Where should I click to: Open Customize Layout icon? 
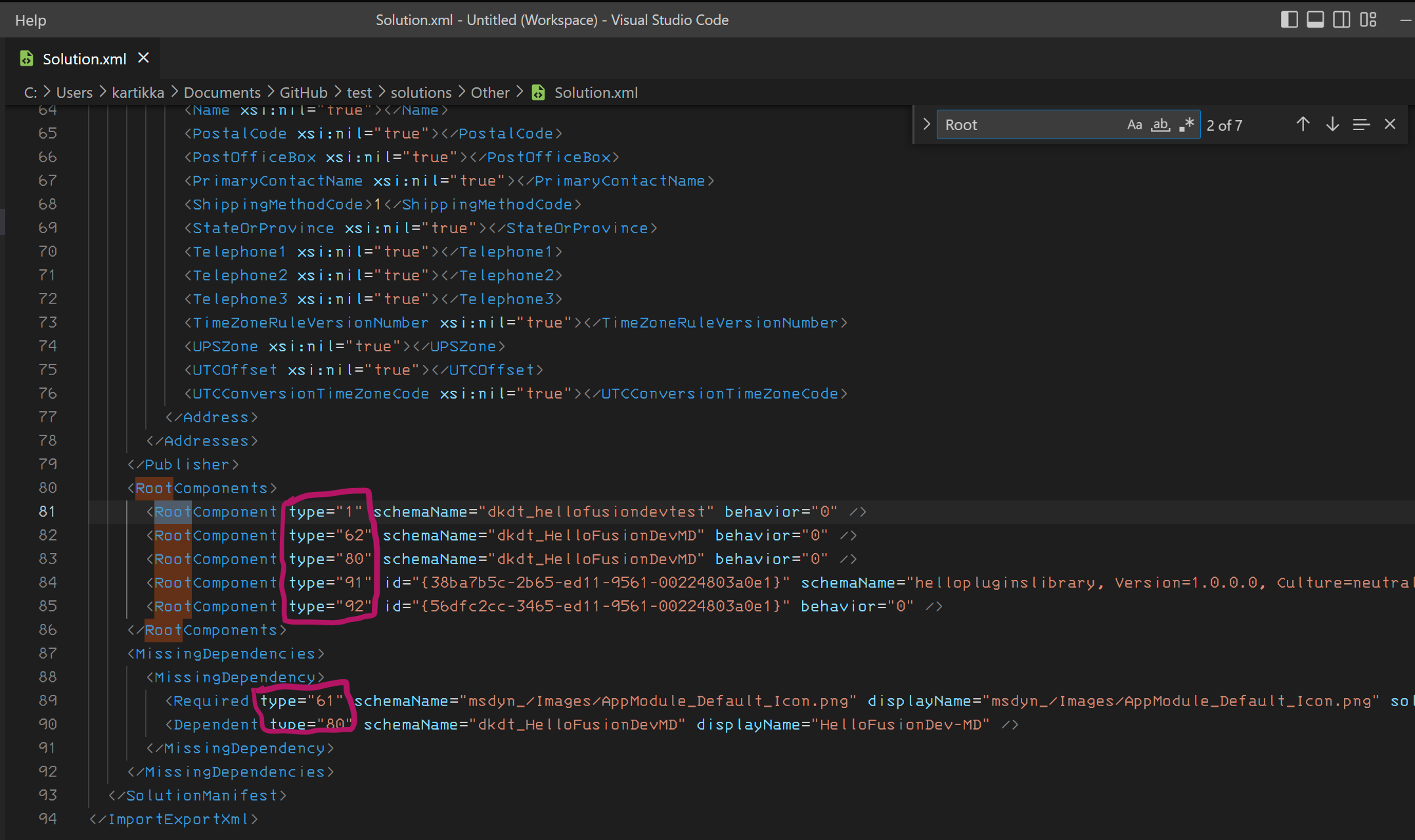1368,20
